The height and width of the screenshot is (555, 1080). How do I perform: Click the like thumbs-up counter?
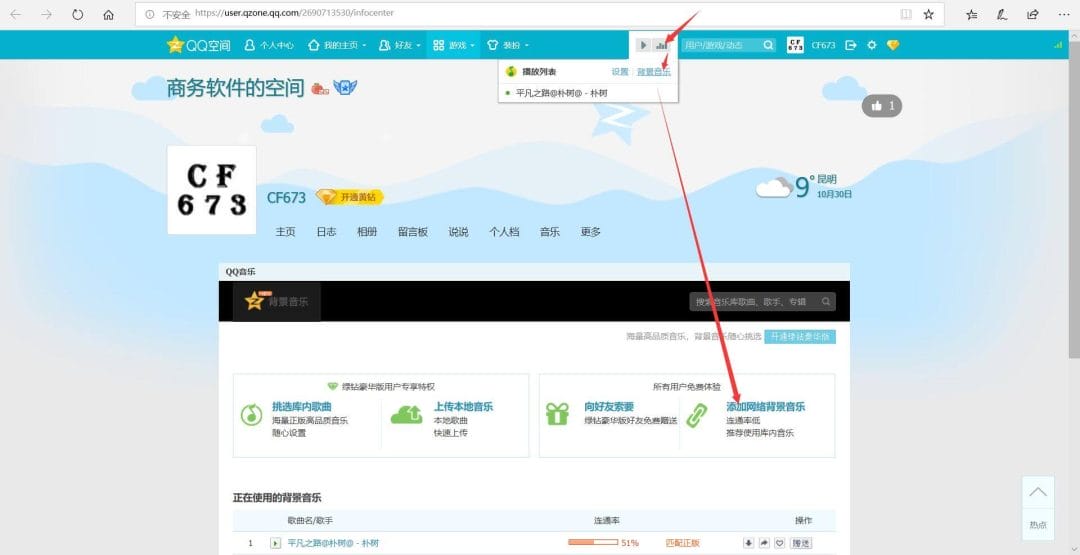click(x=882, y=105)
